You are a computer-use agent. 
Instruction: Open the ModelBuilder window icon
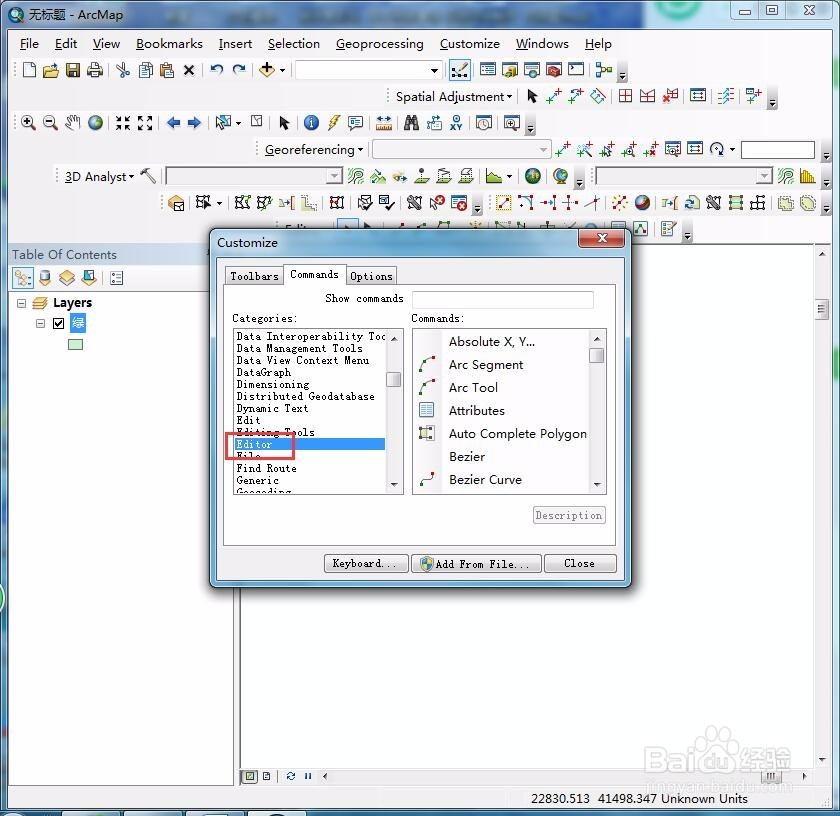point(604,70)
